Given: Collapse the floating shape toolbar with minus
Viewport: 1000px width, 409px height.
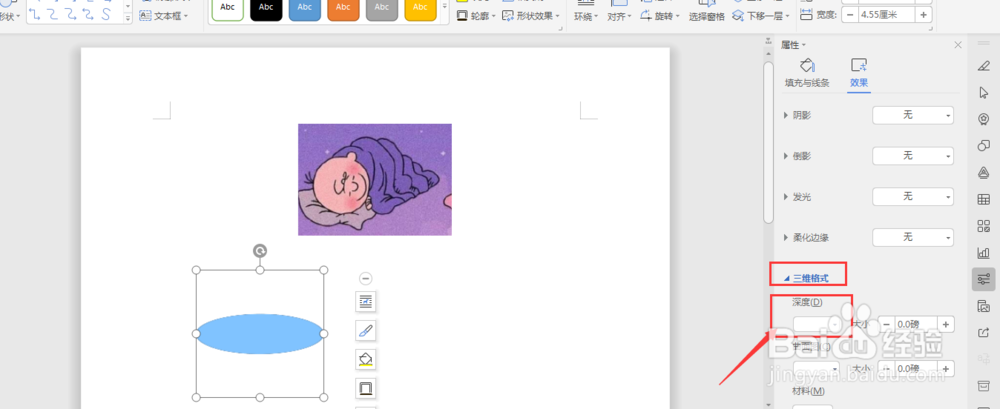Looking at the screenshot, I should coord(365,278).
